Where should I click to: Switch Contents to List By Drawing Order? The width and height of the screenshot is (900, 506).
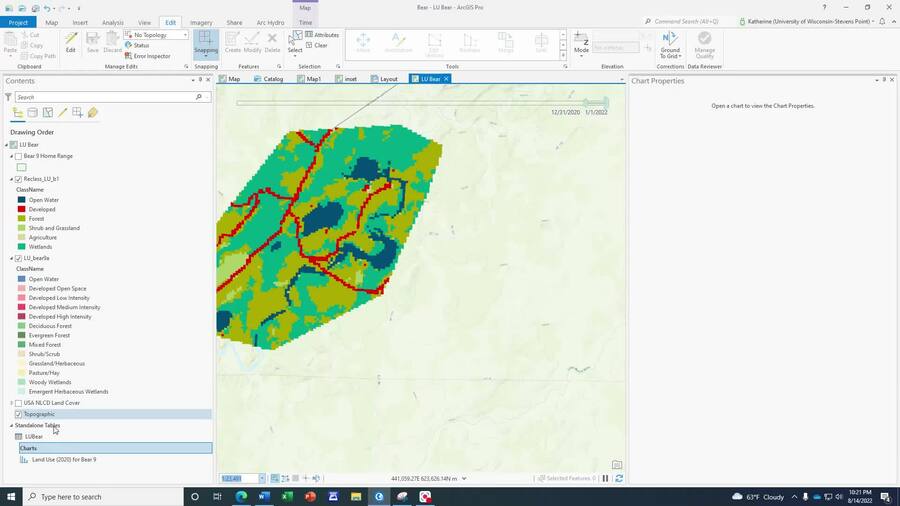pyautogui.click(x=18, y=112)
